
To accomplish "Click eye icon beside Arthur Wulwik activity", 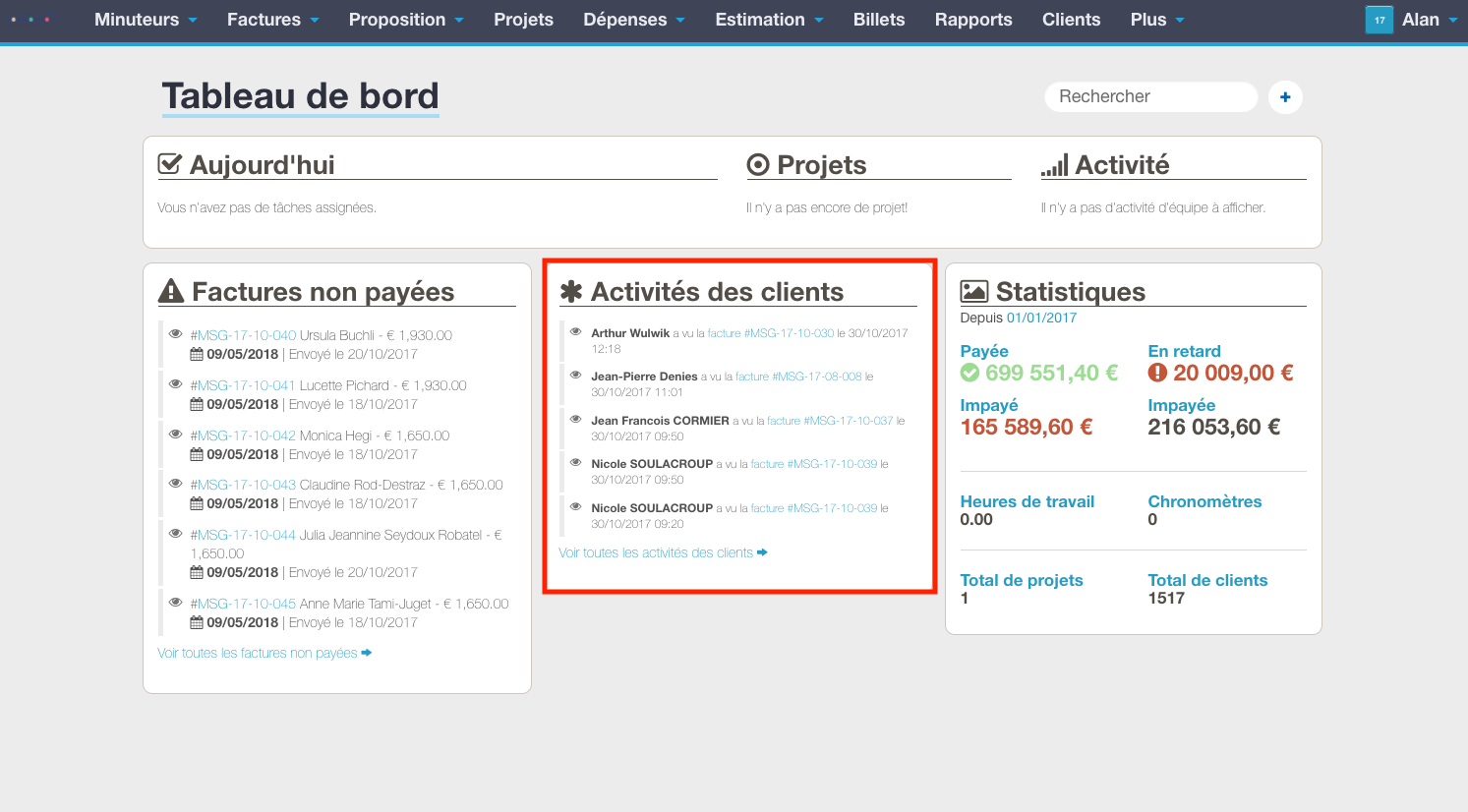I will (576, 331).
